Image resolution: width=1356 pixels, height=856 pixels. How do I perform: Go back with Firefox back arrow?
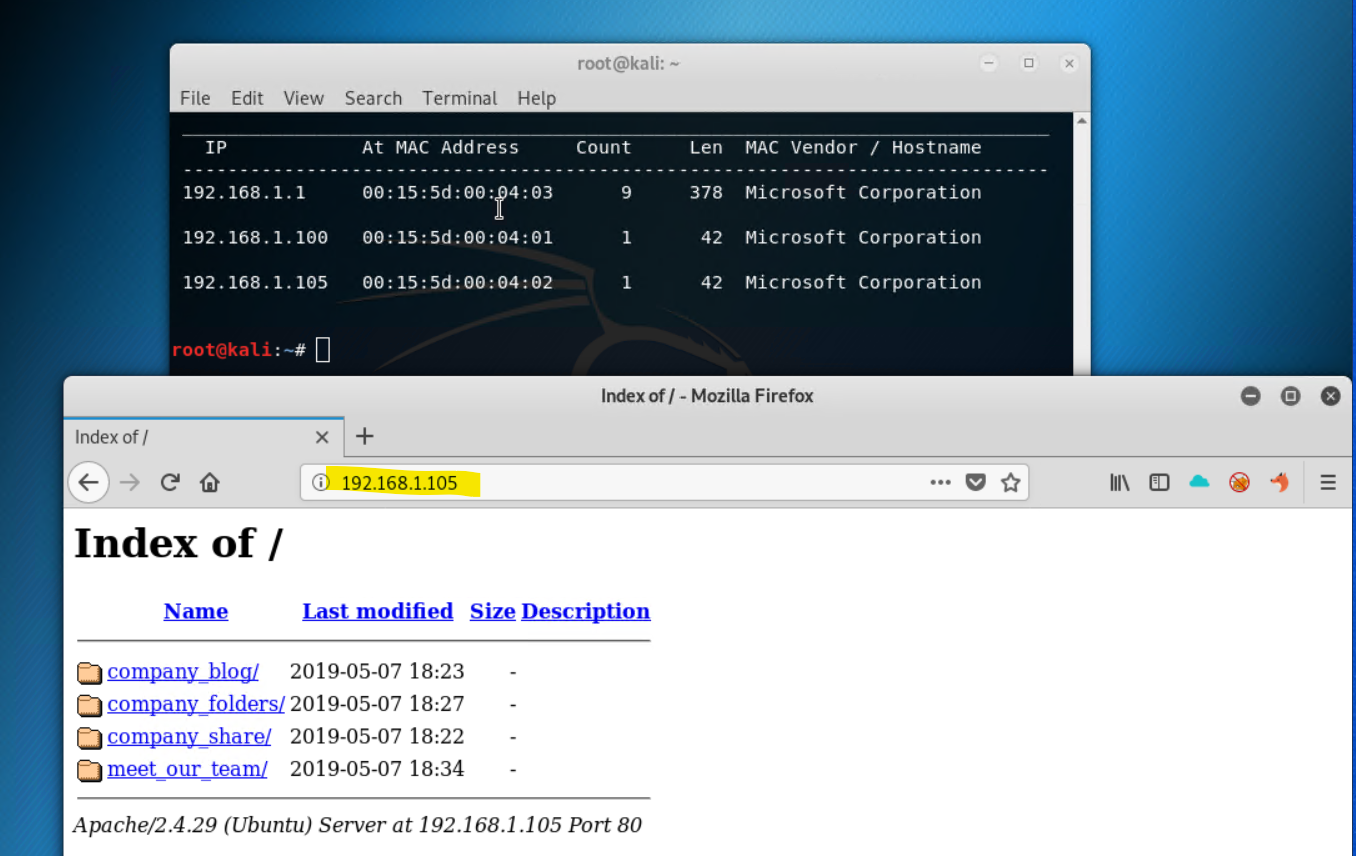88,483
